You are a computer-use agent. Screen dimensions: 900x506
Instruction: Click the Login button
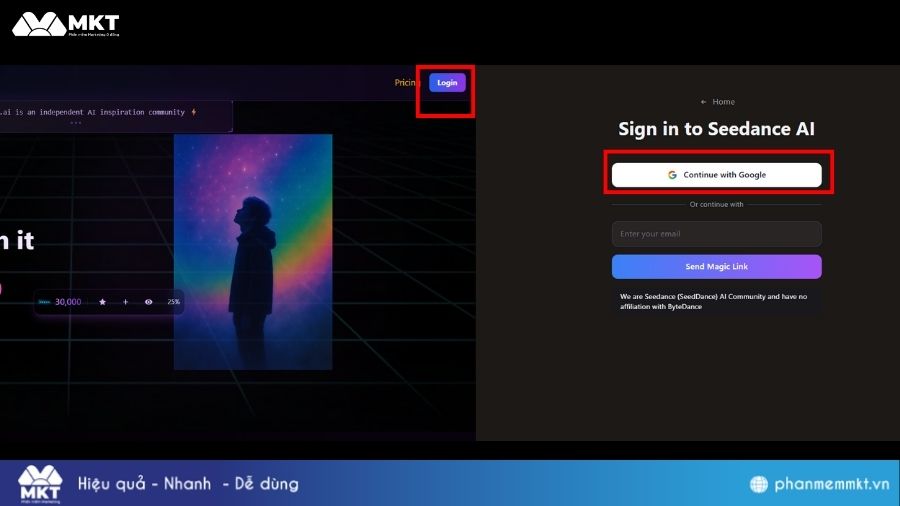click(x=447, y=83)
